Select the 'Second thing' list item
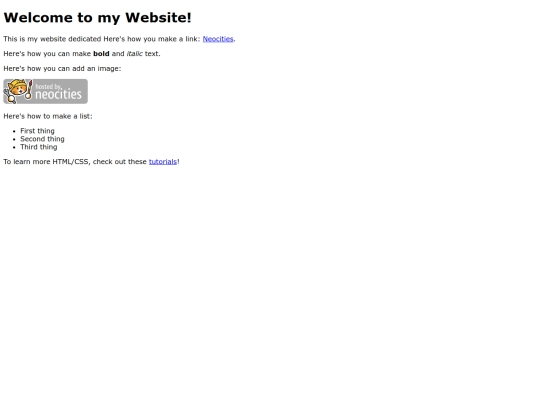Image resolution: width=540 pixels, height=405 pixels. [42, 139]
